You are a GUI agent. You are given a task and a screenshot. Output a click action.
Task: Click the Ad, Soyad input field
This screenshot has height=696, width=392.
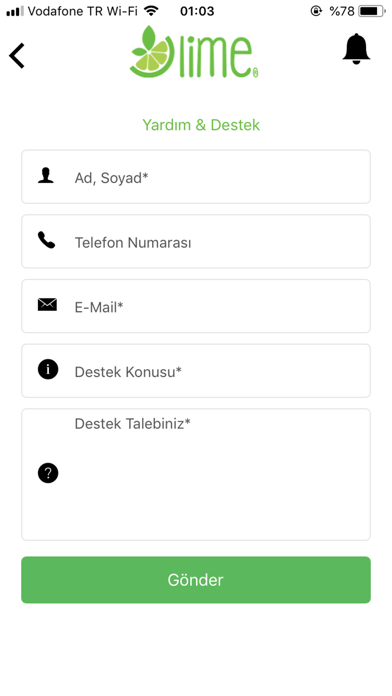tap(196, 177)
